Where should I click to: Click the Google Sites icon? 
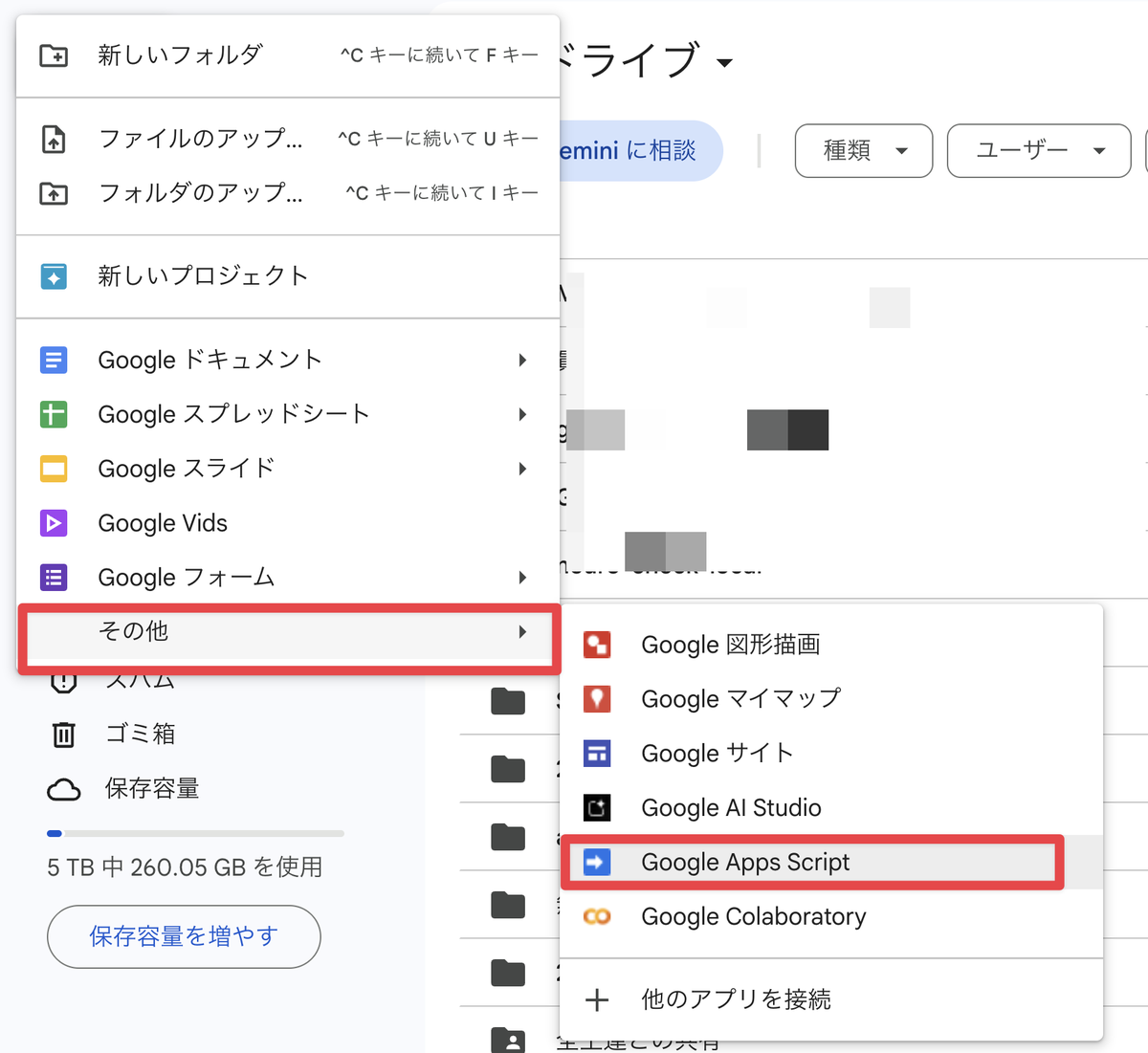point(597,754)
